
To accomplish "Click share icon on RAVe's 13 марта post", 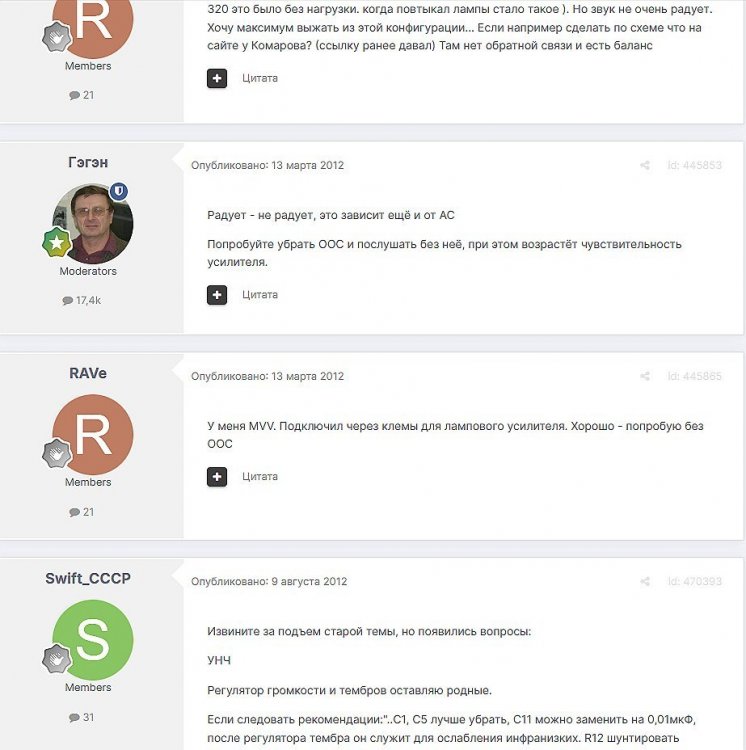I will click(645, 376).
